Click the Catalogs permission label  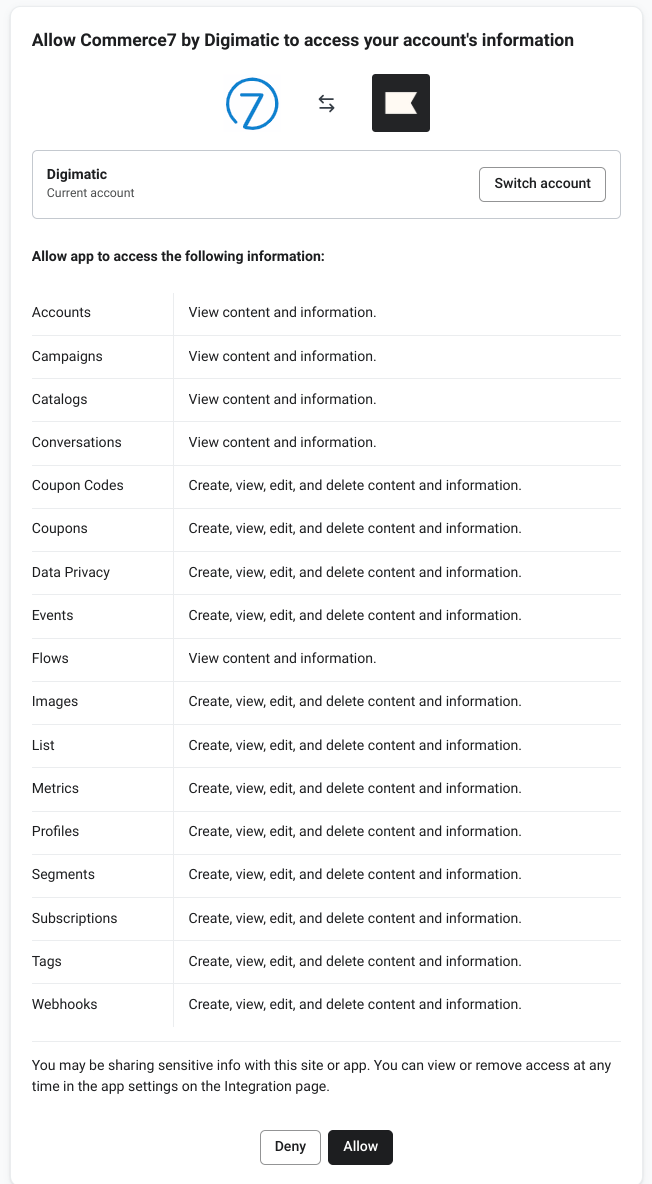coord(60,399)
